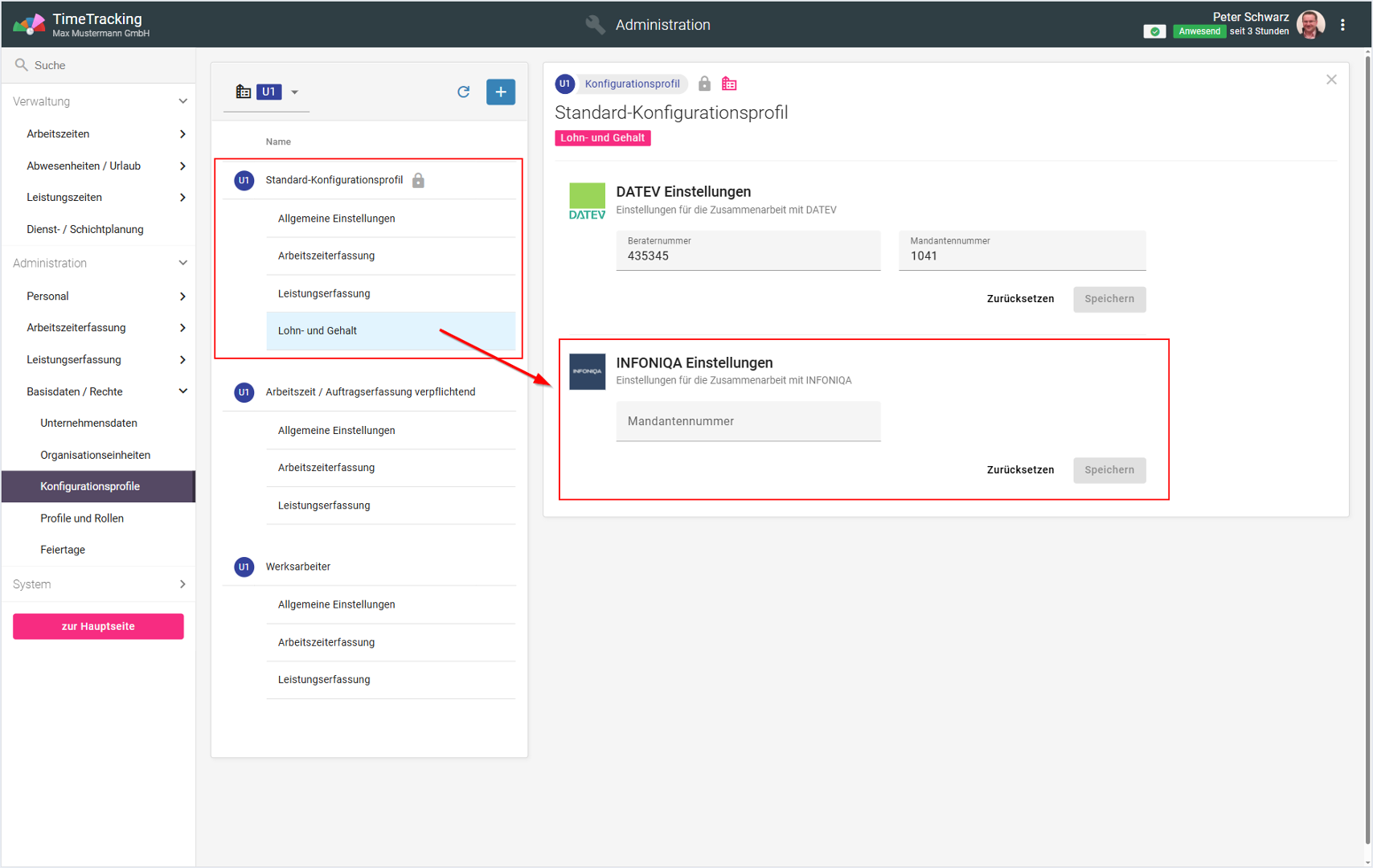The image size is (1373, 868).
Task: Click Zurücksetzen under DATEV Einstellungen
Action: click(1019, 299)
